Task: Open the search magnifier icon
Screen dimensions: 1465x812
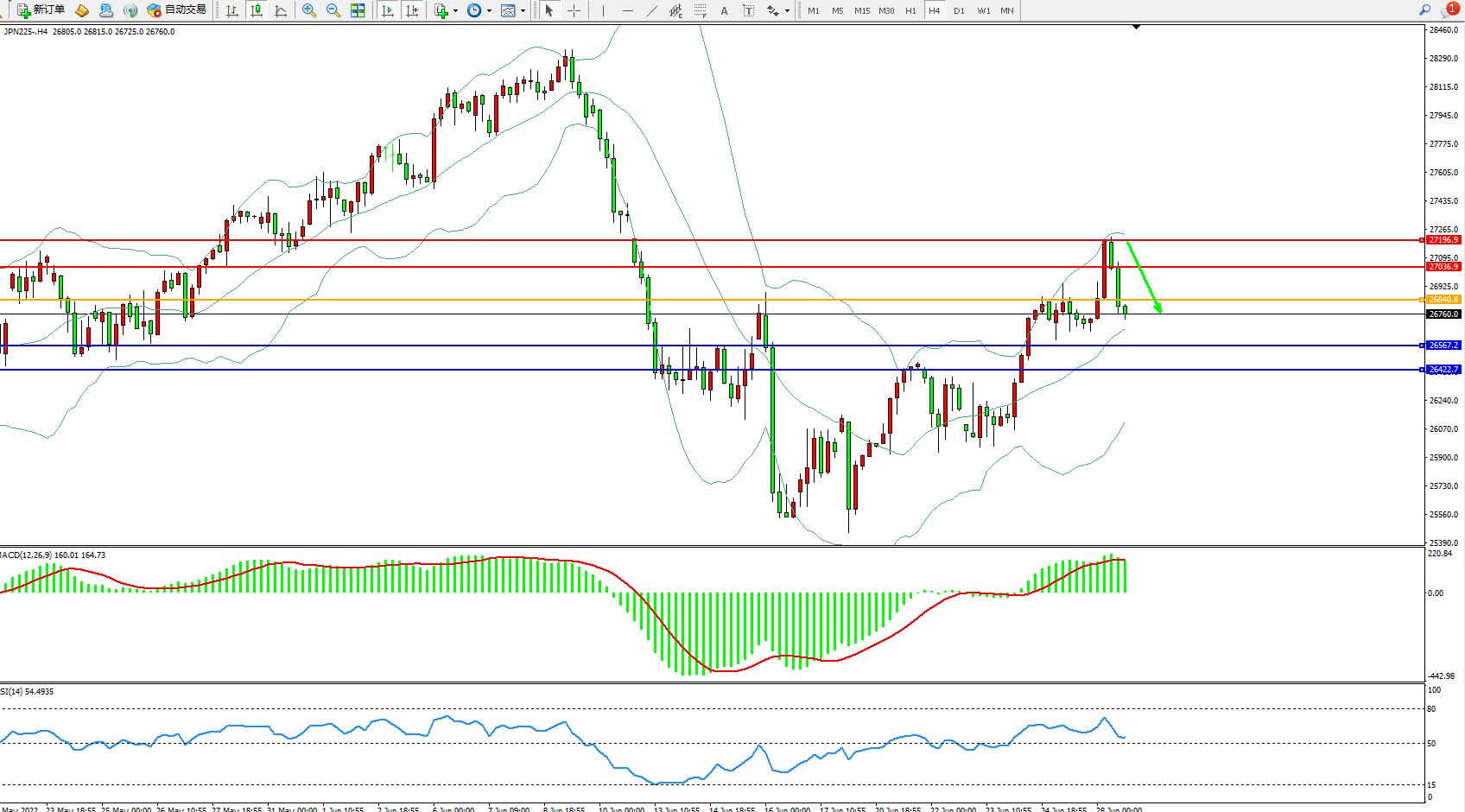Action: click(x=1424, y=10)
